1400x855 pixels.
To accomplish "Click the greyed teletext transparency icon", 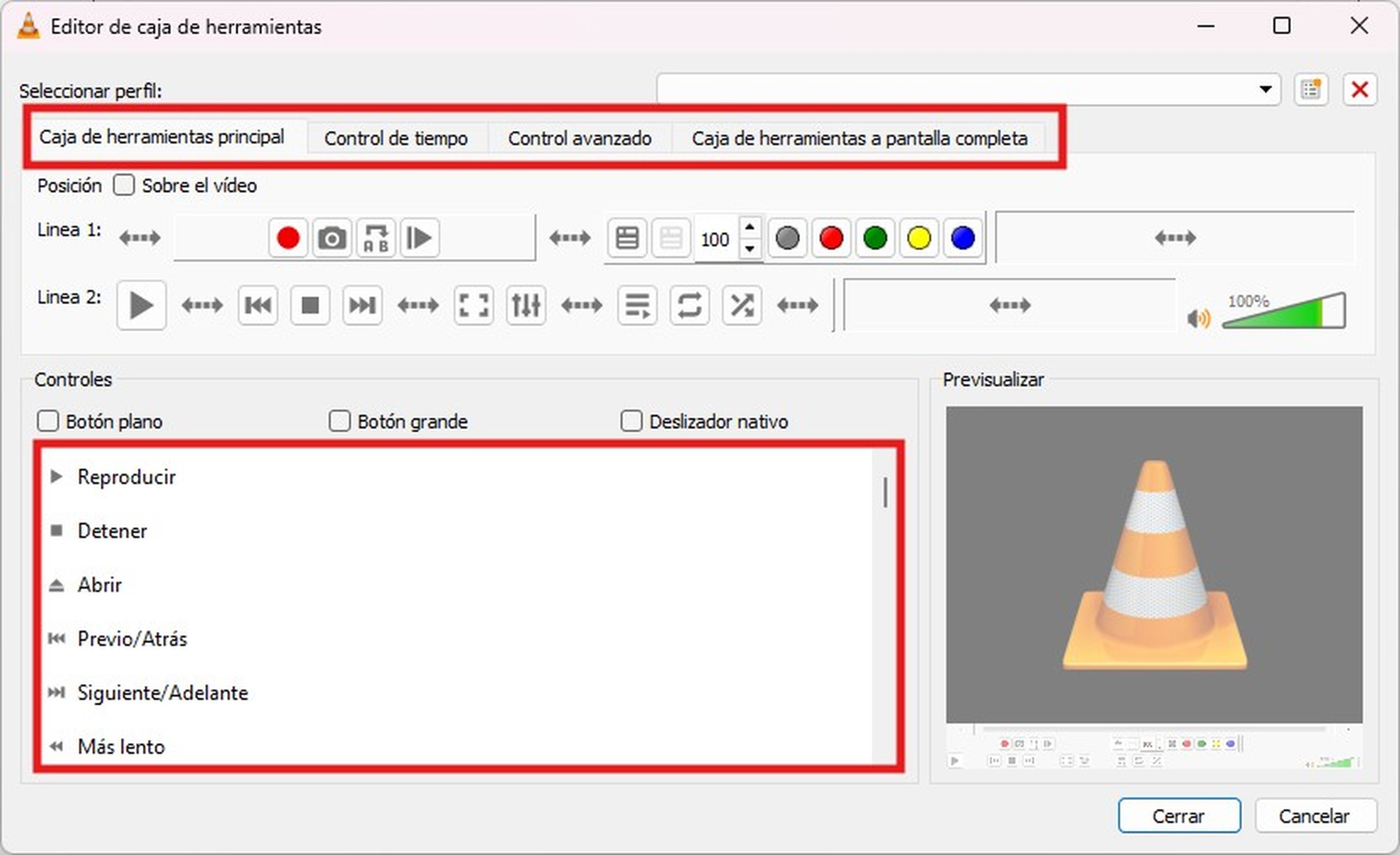I will [671, 238].
